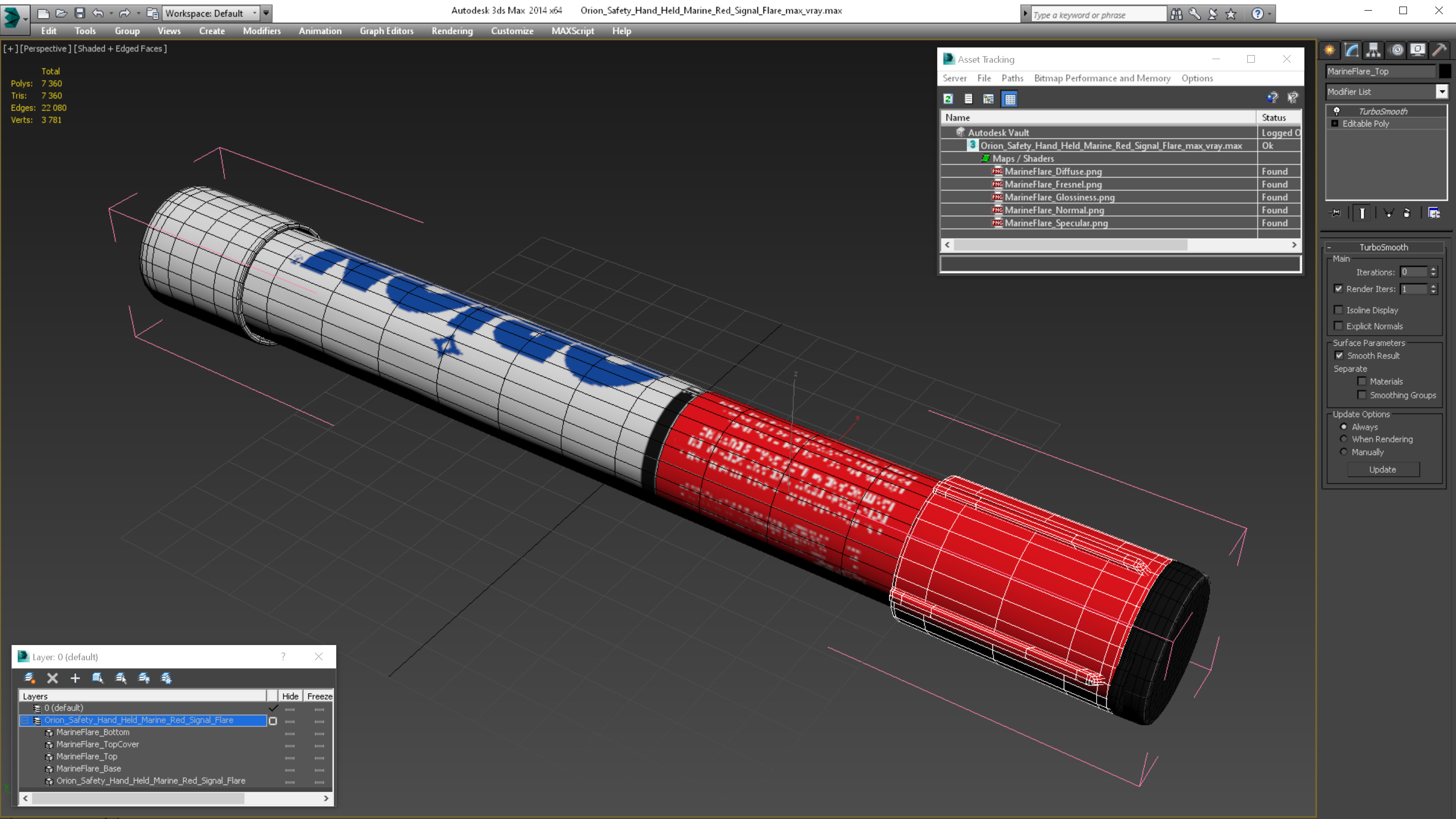Click Asset Tracking status log icon
1456x819 pixels.
[968, 99]
